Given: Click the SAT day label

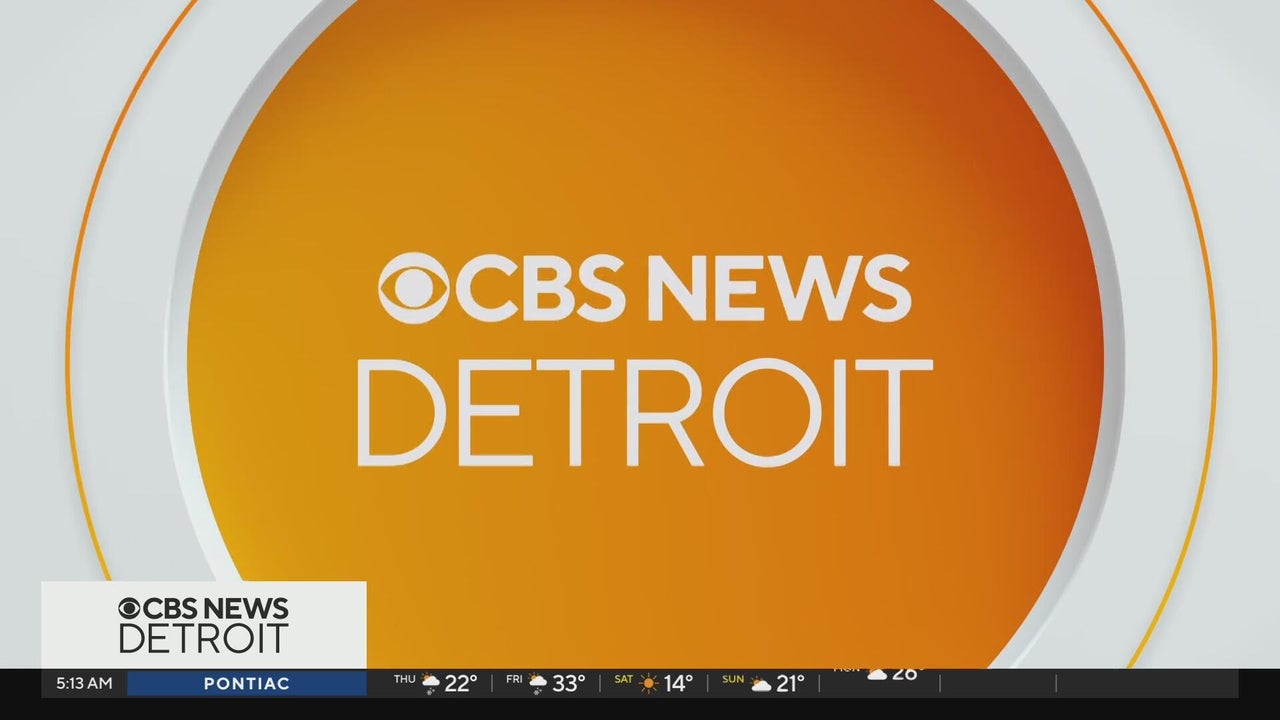Looking at the screenshot, I should click(x=623, y=680).
